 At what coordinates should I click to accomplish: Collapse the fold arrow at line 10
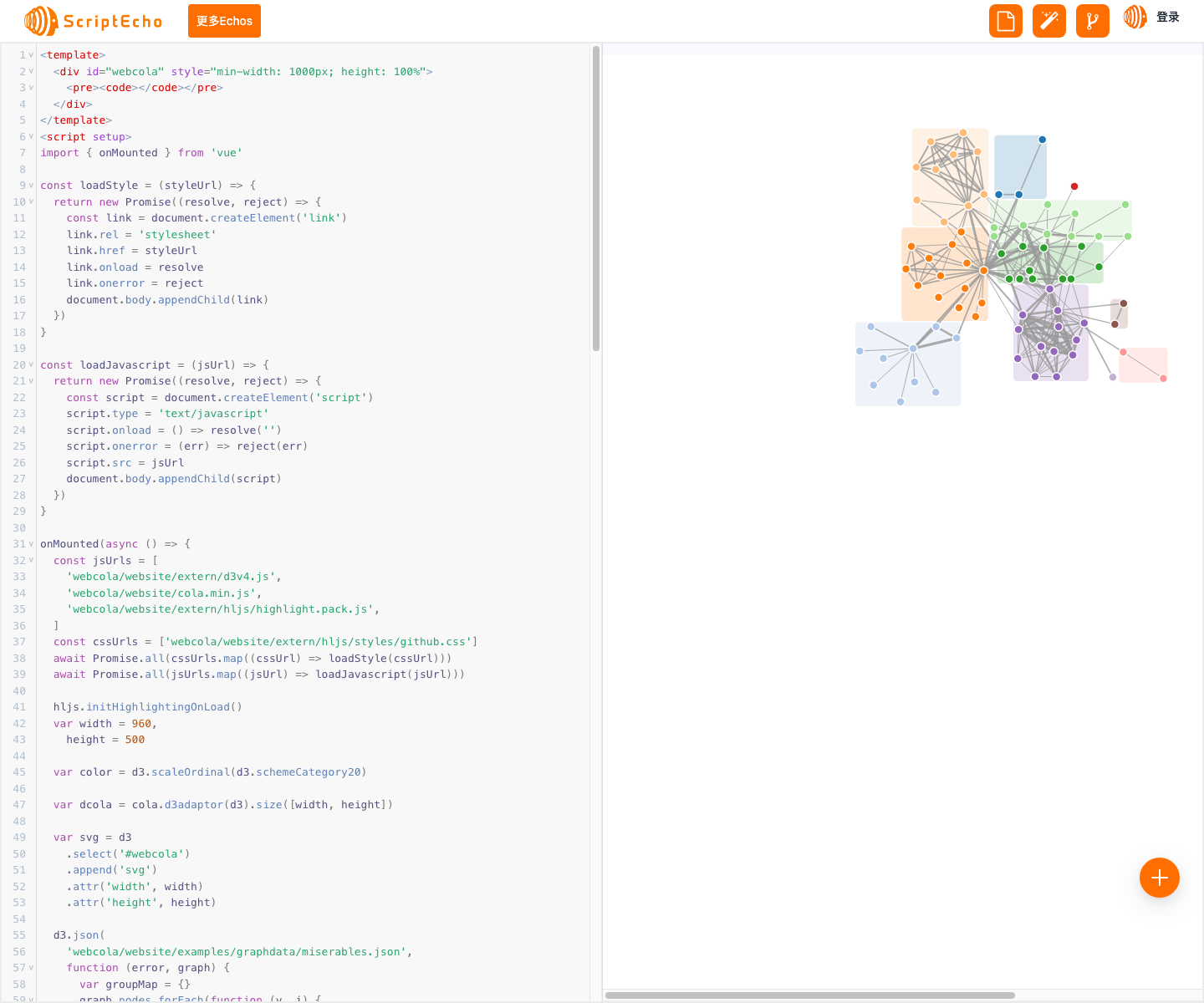pos(32,202)
